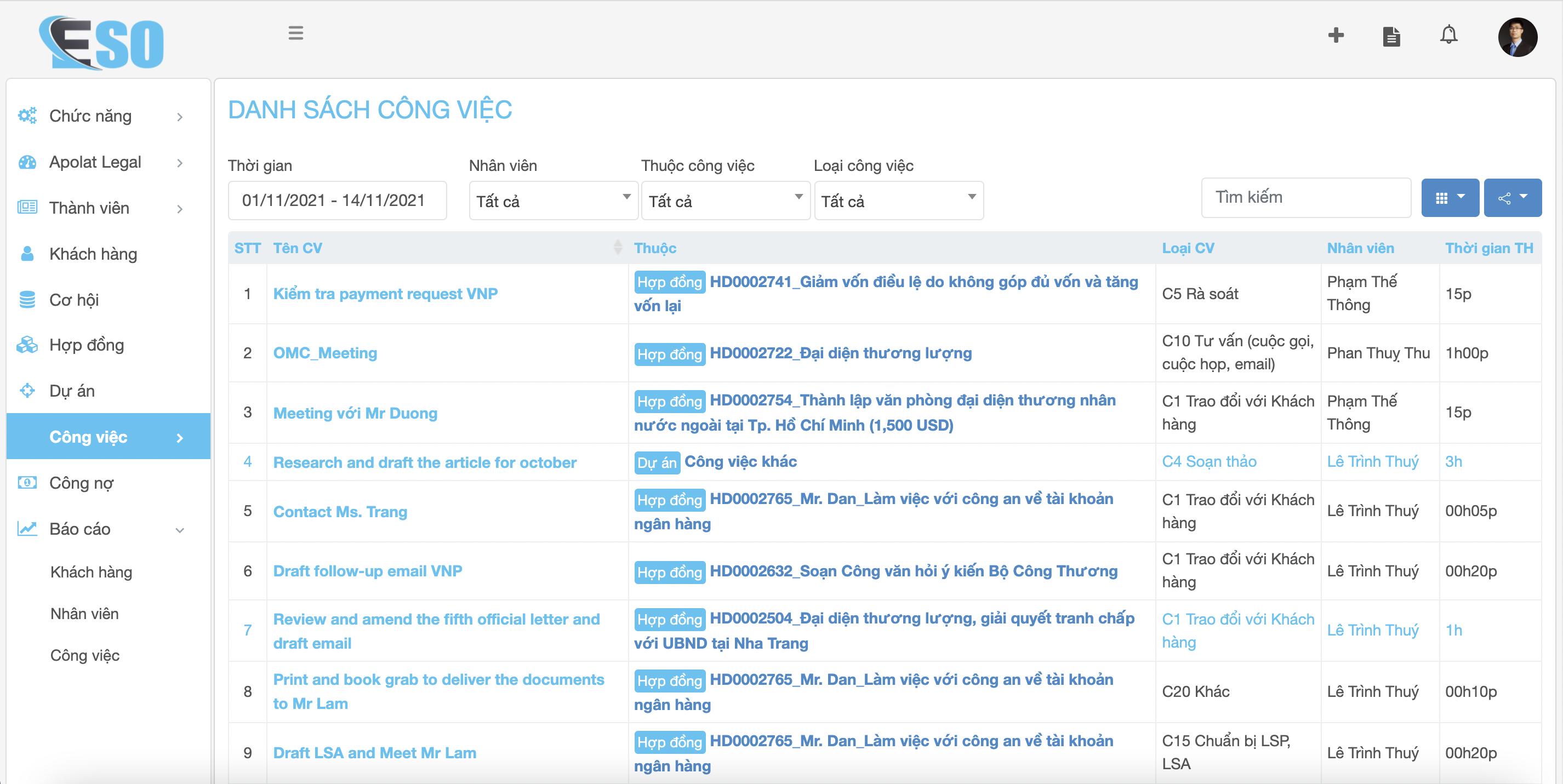Open the Thuộc công việc dropdown
The width and height of the screenshot is (1563, 784).
[x=725, y=201]
